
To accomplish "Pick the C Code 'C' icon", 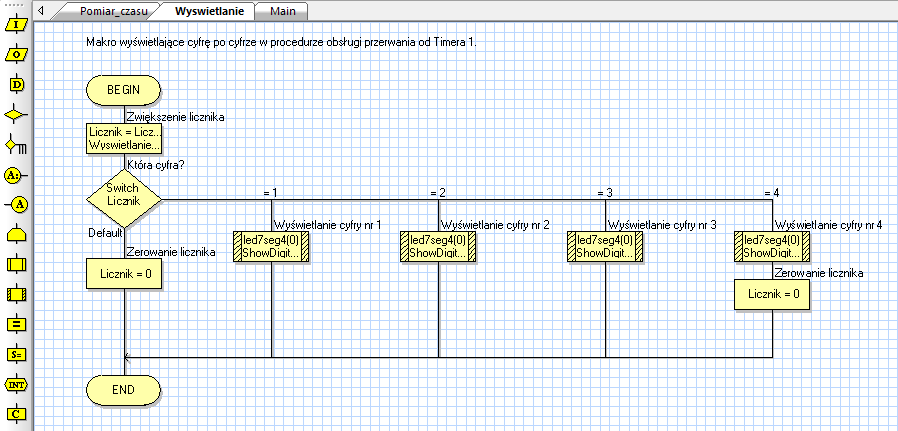I will pos(16,413).
